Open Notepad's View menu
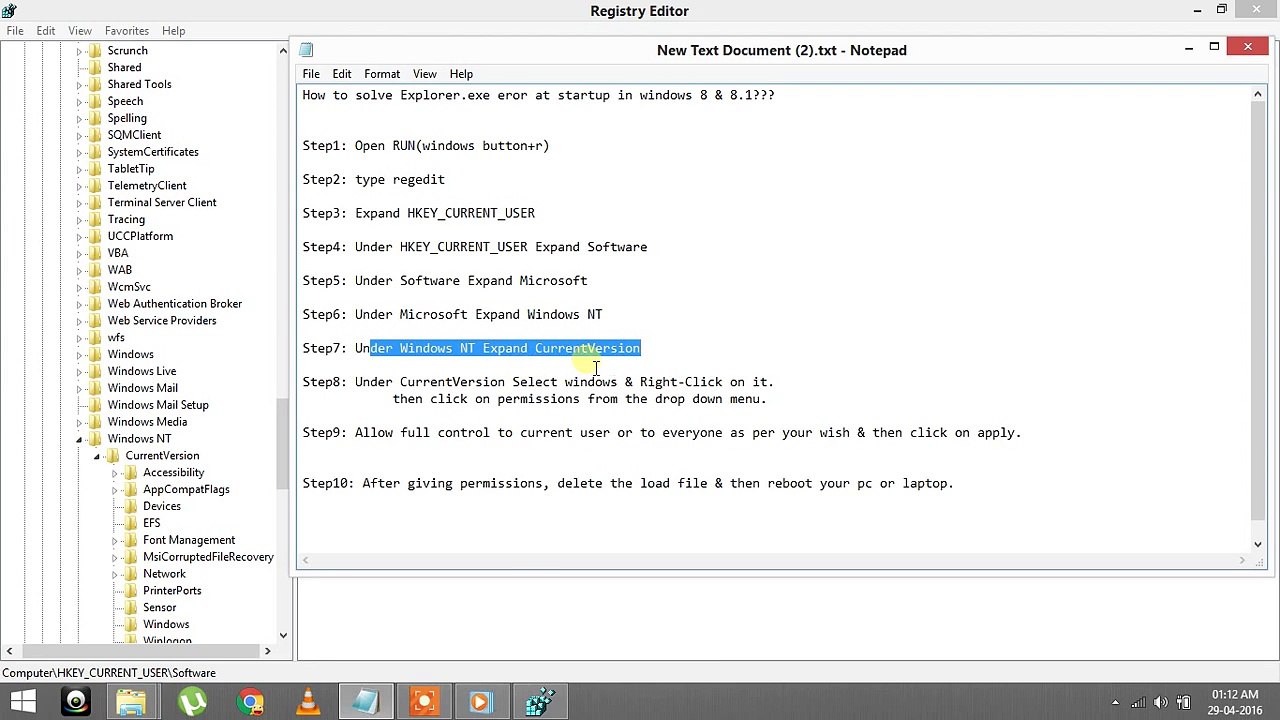Viewport: 1280px width, 720px height. [424, 74]
